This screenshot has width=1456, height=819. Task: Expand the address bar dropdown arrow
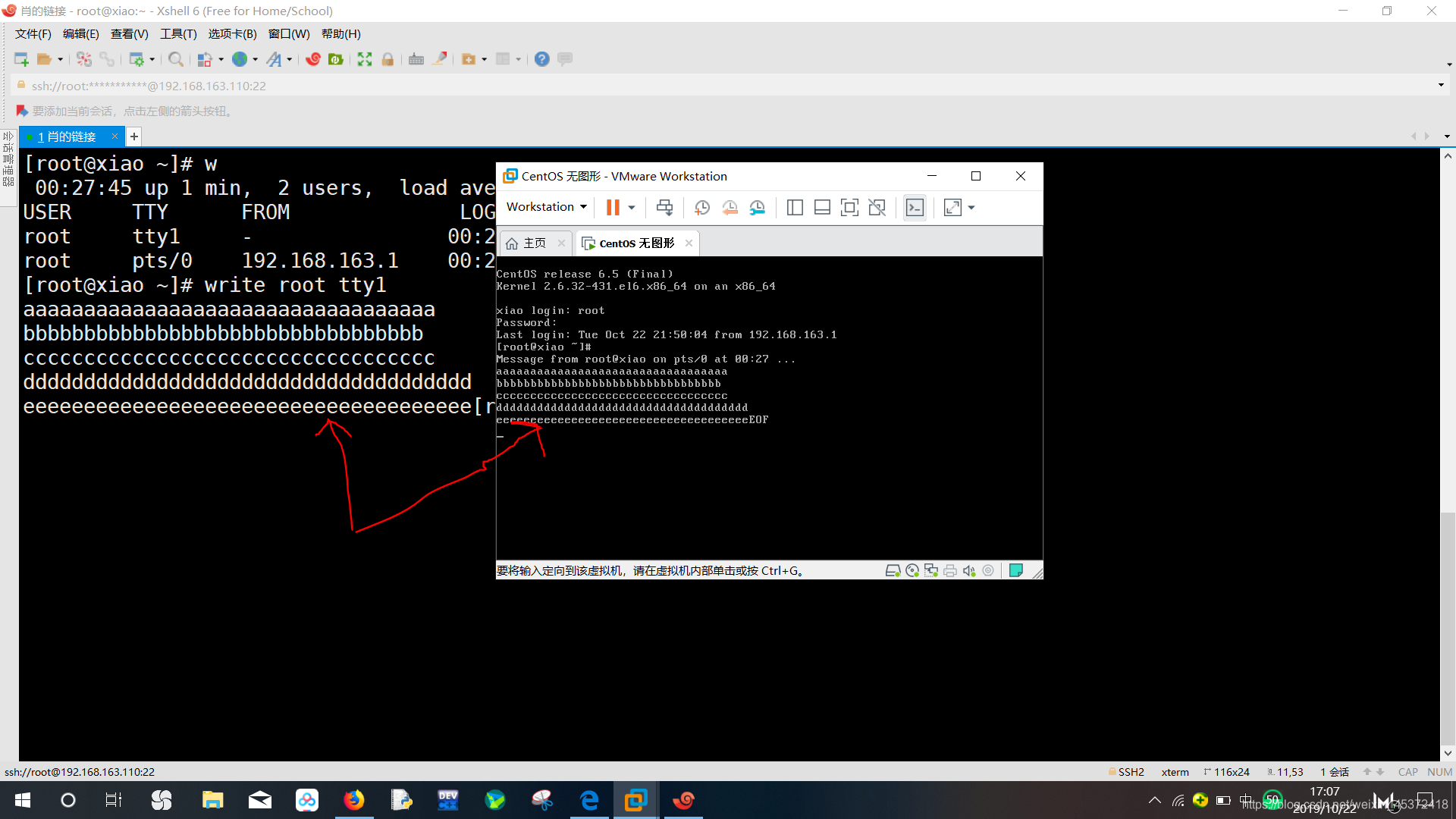pyautogui.click(x=1441, y=85)
